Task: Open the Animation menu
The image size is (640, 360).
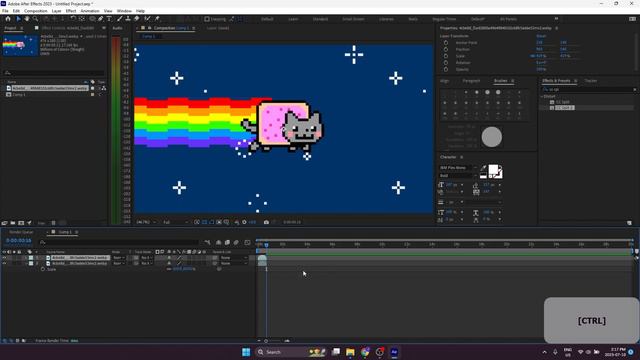Action: 90,11
